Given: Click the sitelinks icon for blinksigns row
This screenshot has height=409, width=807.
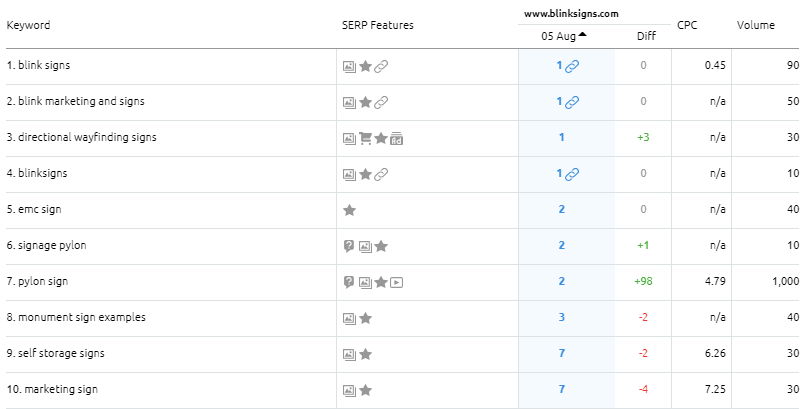Looking at the screenshot, I should [381, 174].
